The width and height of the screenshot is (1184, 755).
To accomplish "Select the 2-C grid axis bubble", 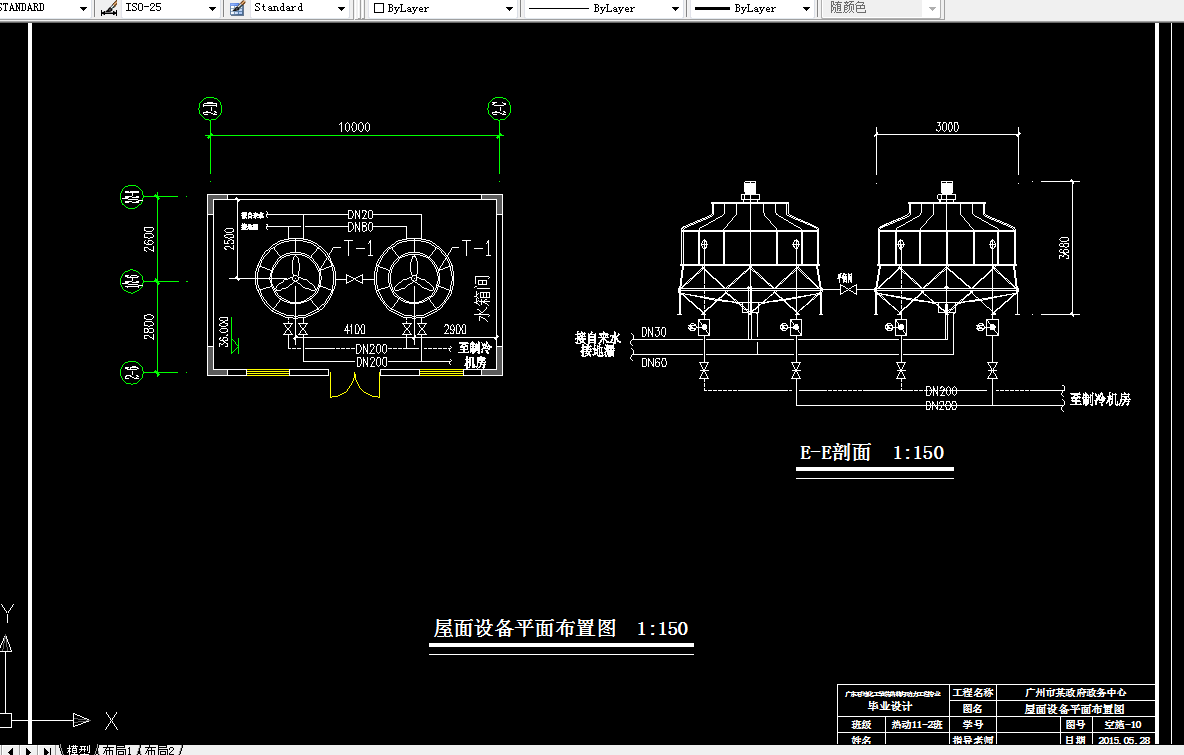I will point(499,109).
